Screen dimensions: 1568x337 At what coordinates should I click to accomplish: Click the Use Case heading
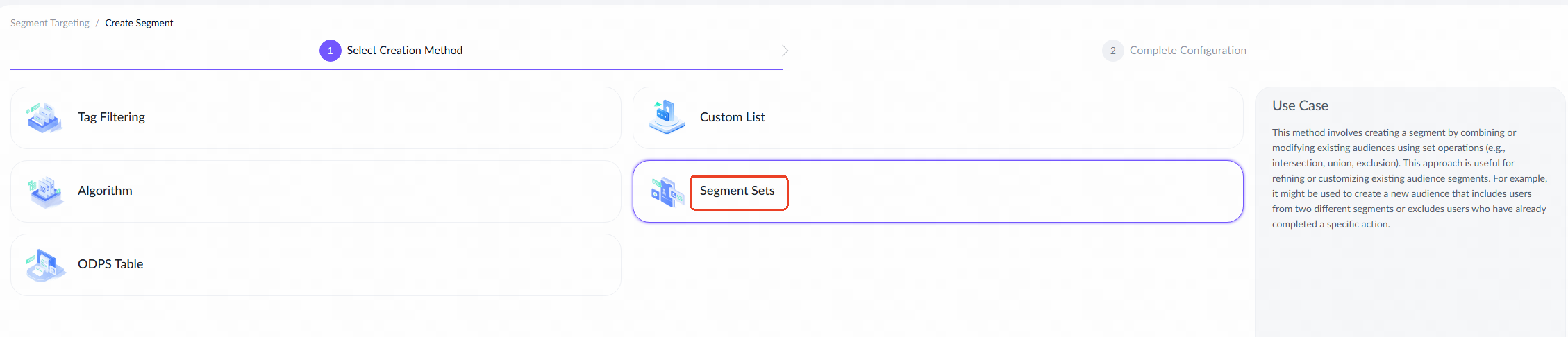point(1300,105)
